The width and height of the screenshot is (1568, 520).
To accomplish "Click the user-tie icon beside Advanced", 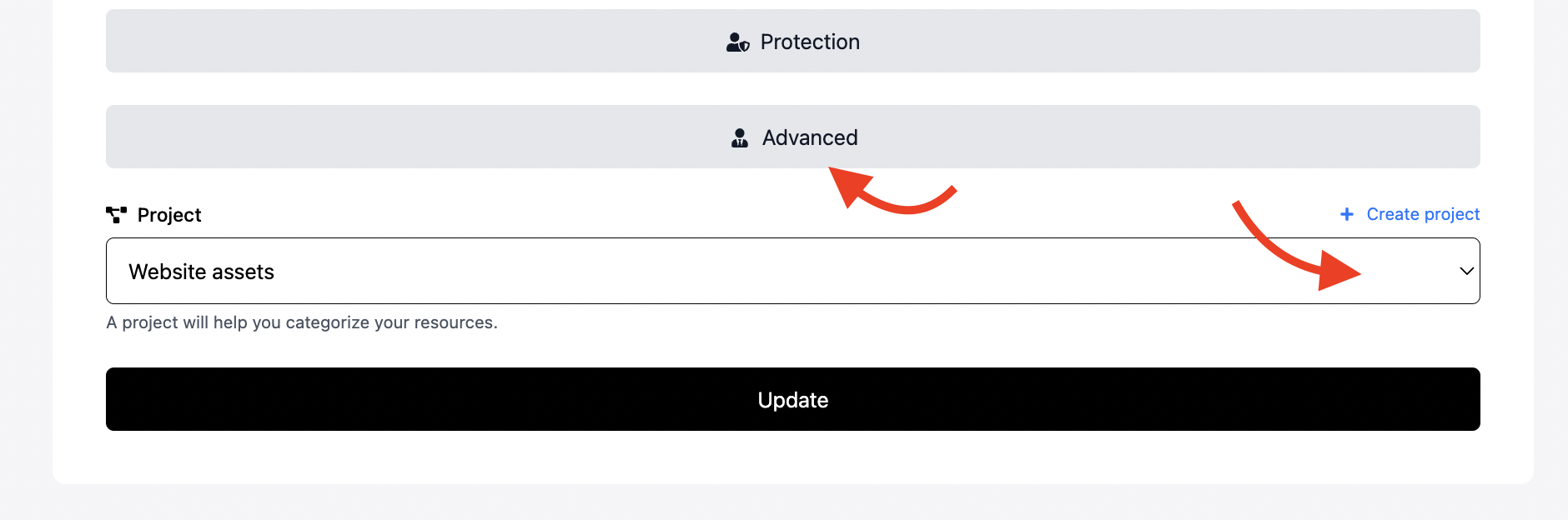I will [740, 138].
